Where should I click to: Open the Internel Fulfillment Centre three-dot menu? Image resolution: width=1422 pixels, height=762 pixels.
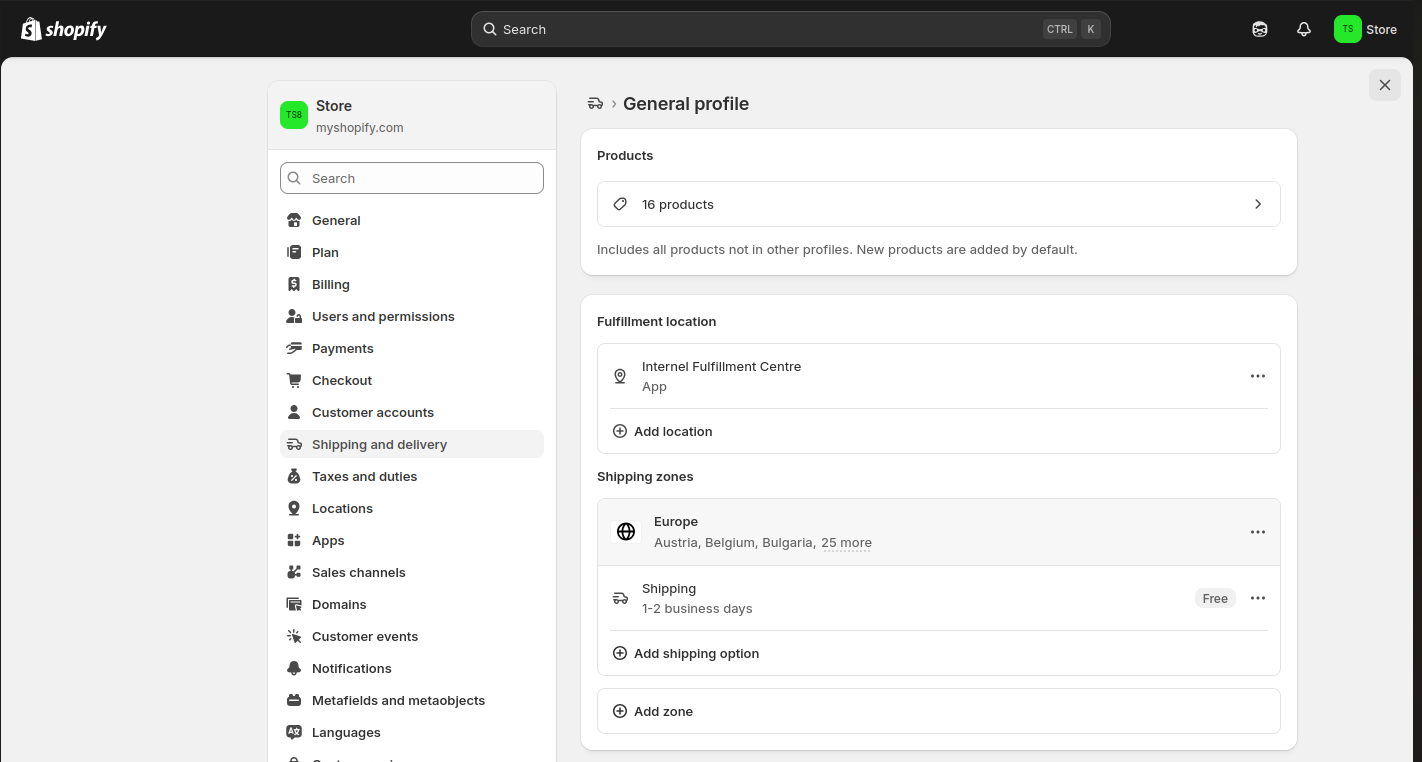click(x=1257, y=376)
